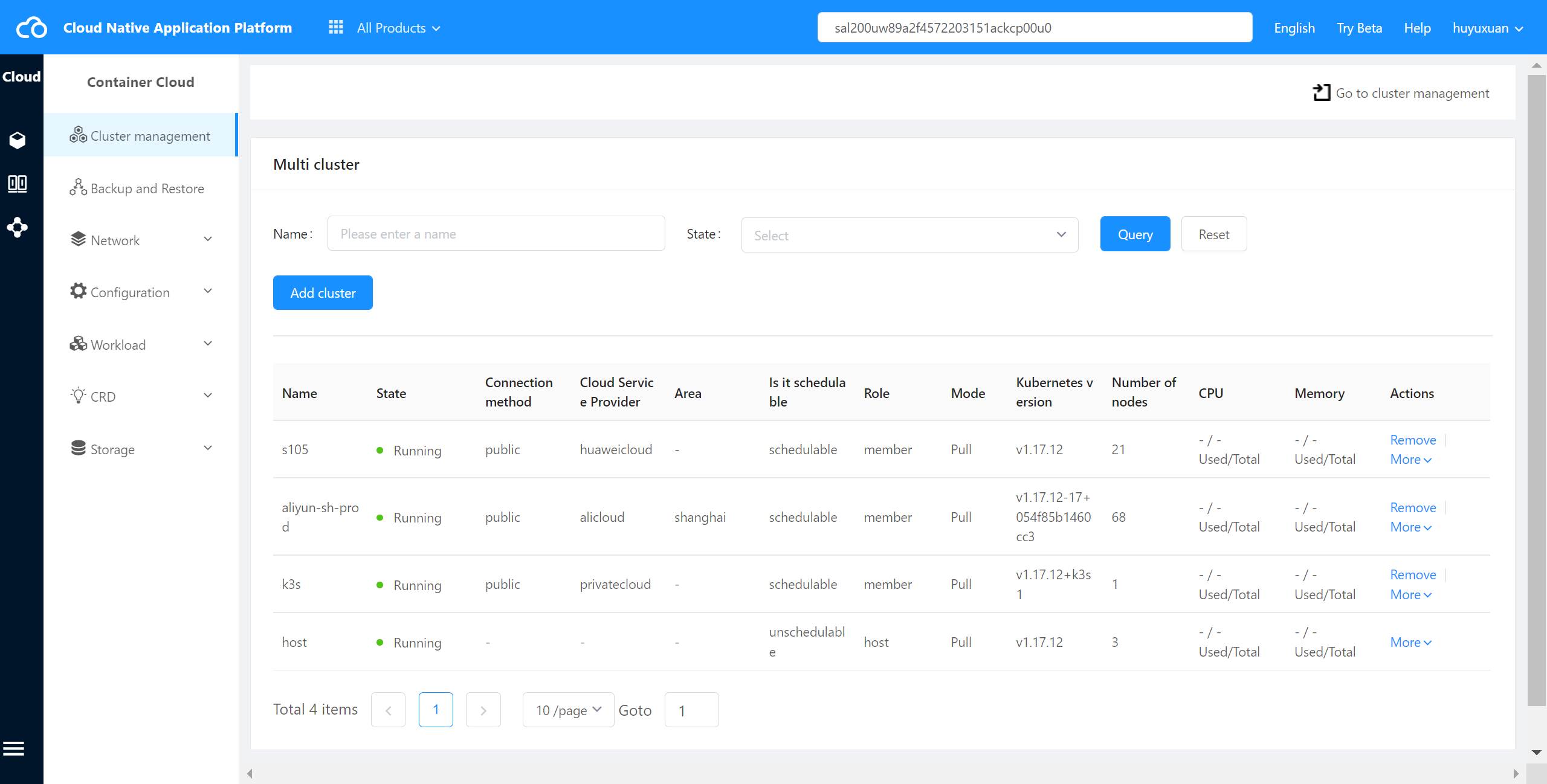Select page 1 in pagination

coord(436,710)
